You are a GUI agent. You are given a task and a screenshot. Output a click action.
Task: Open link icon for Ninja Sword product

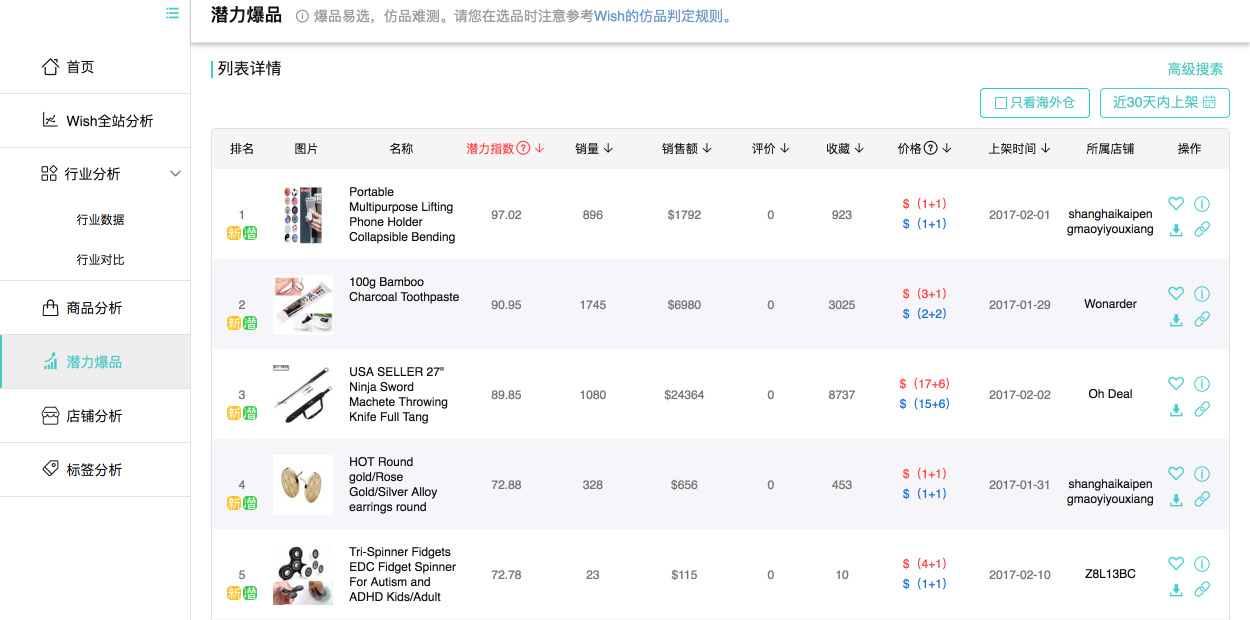(x=1202, y=410)
